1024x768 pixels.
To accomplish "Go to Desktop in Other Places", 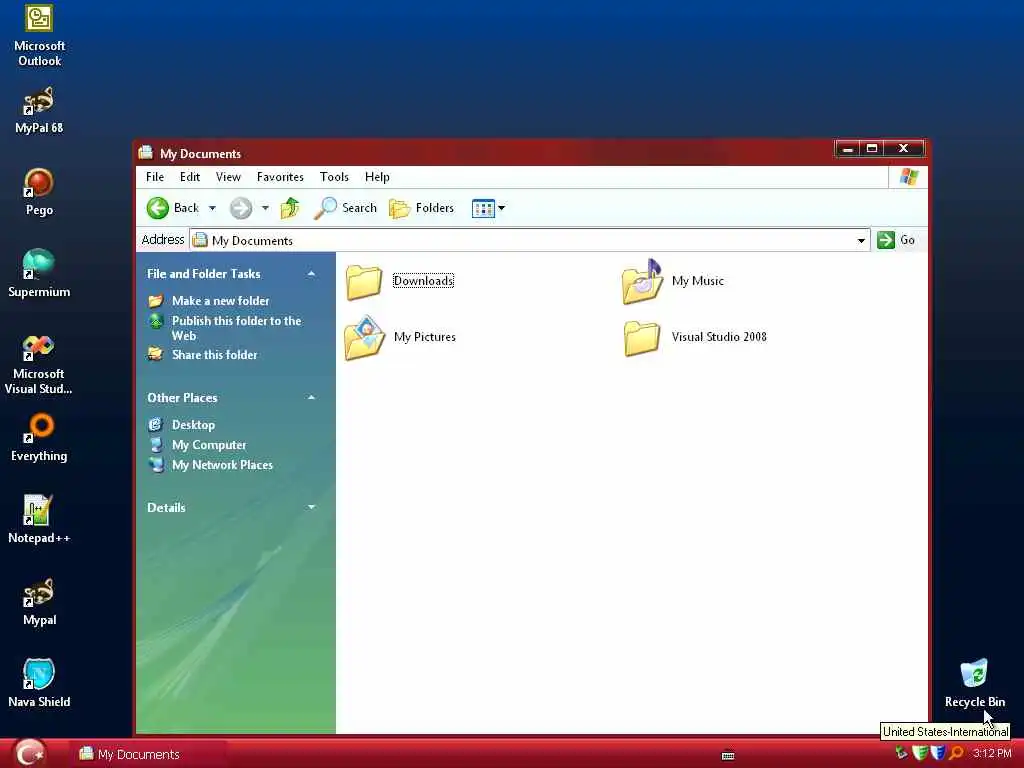I will [x=193, y=424].
